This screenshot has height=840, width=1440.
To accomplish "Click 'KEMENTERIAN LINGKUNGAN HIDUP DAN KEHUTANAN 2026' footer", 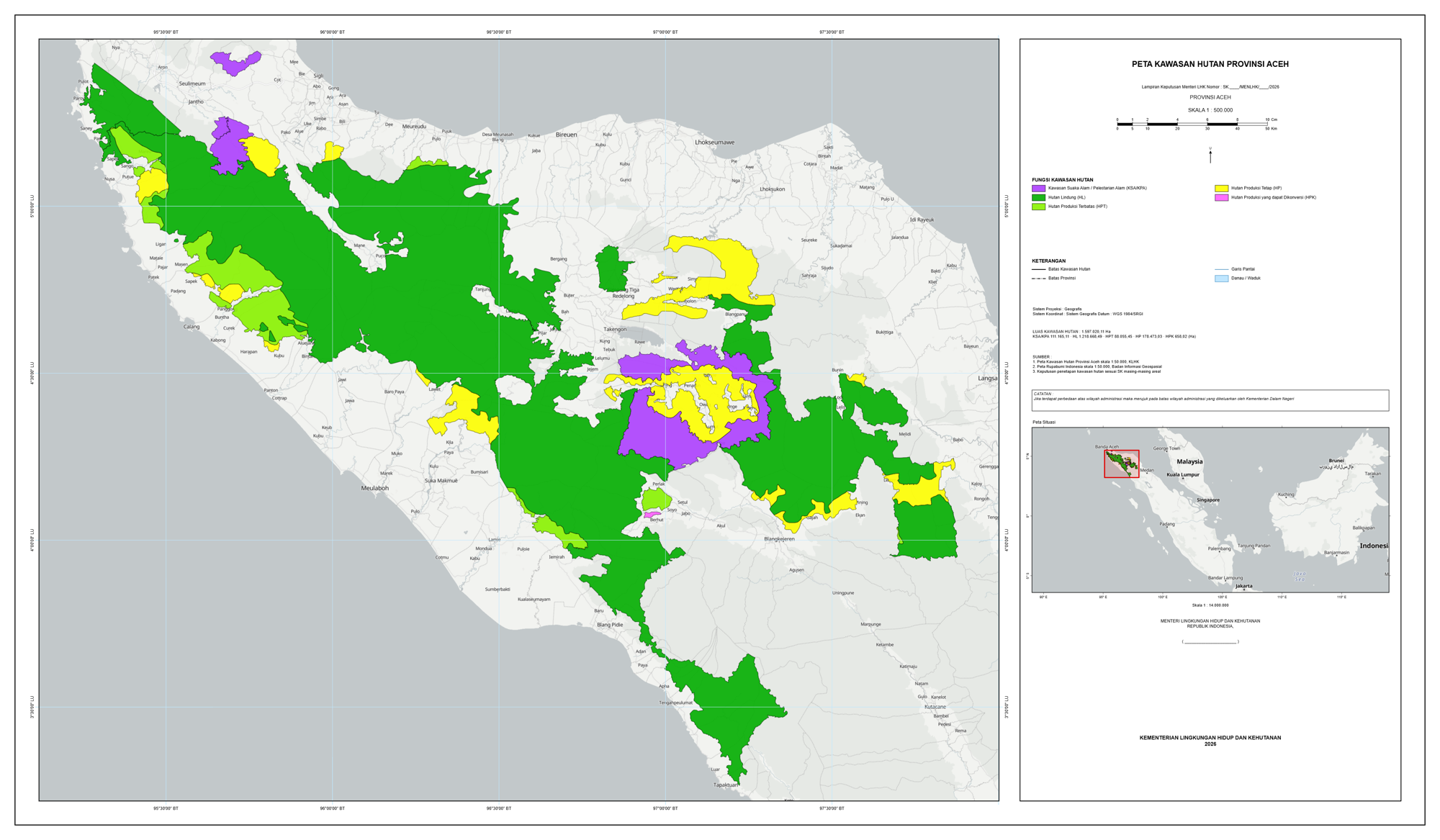I will tap(1210, 741).
